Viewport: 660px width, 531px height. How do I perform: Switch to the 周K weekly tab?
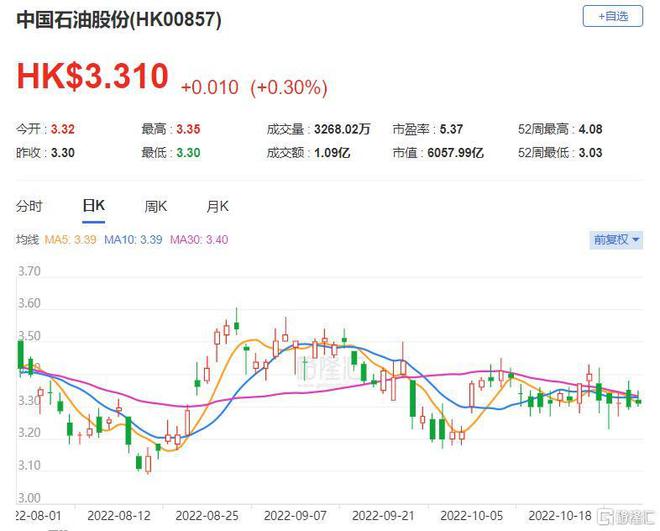pos(155,206)
